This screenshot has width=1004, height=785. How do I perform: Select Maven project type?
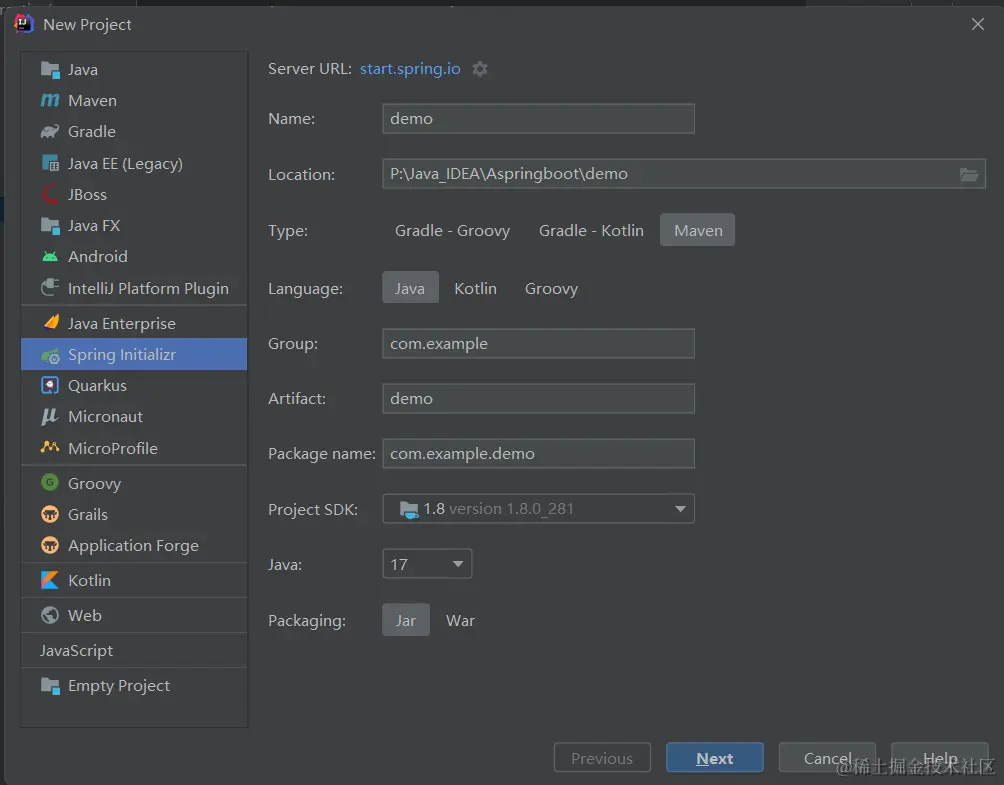click(x=697, y=231)
